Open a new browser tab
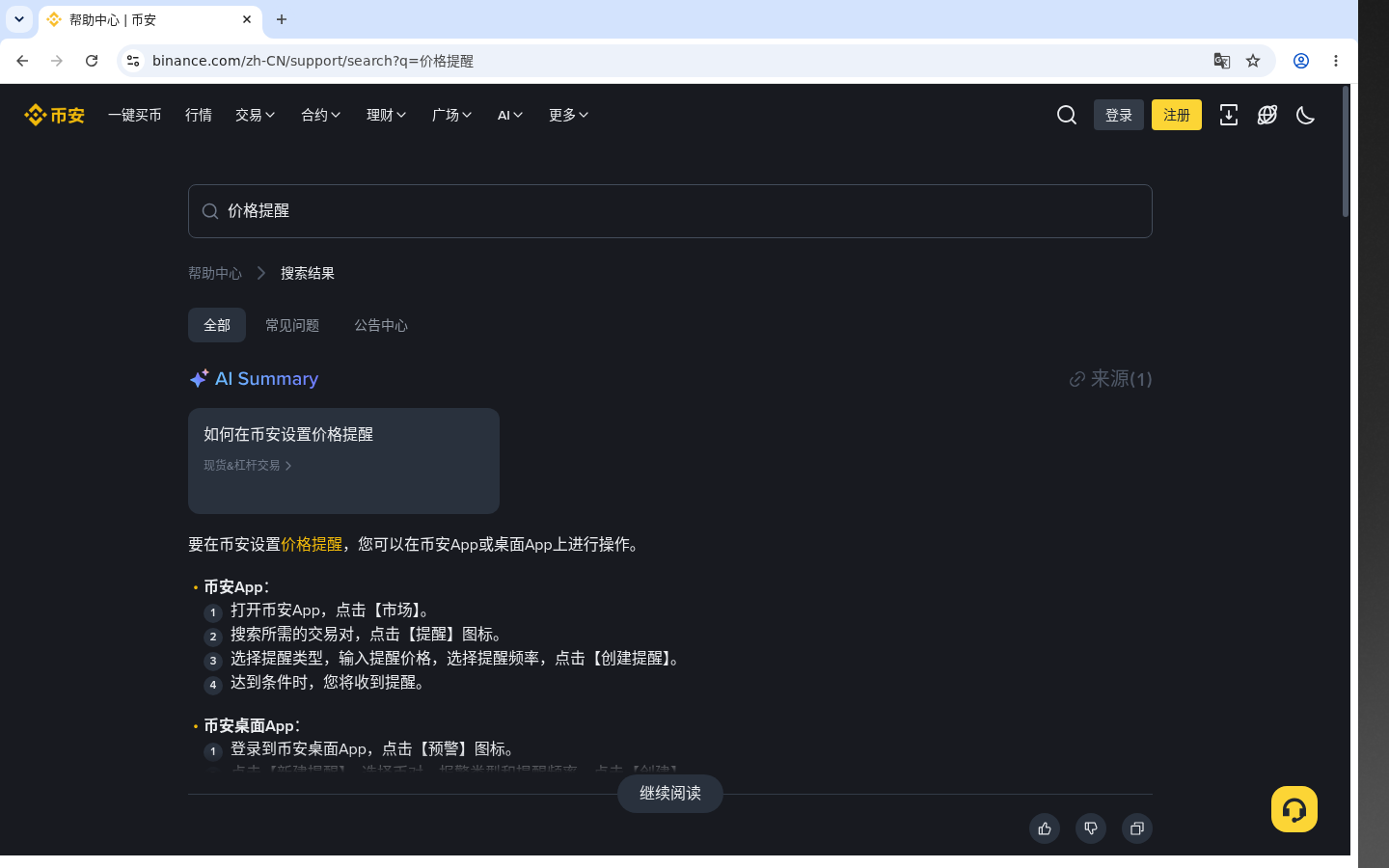The height and width of the screenshot is (868, 1389). [282, 19]
